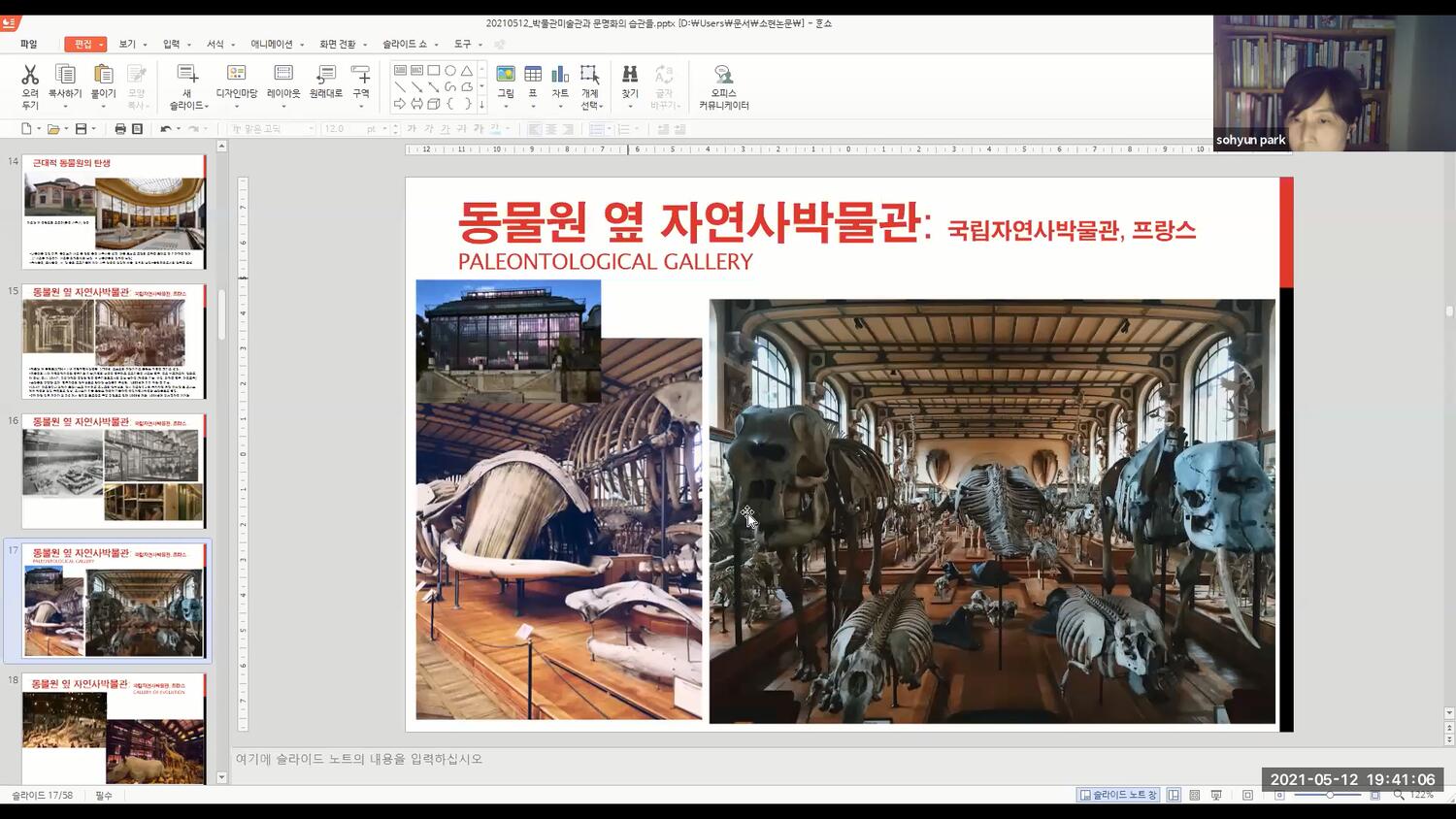Open the 슬라이드 쇼 menu
This screenshot has height=819, width=1456.
tap(405, 45)
